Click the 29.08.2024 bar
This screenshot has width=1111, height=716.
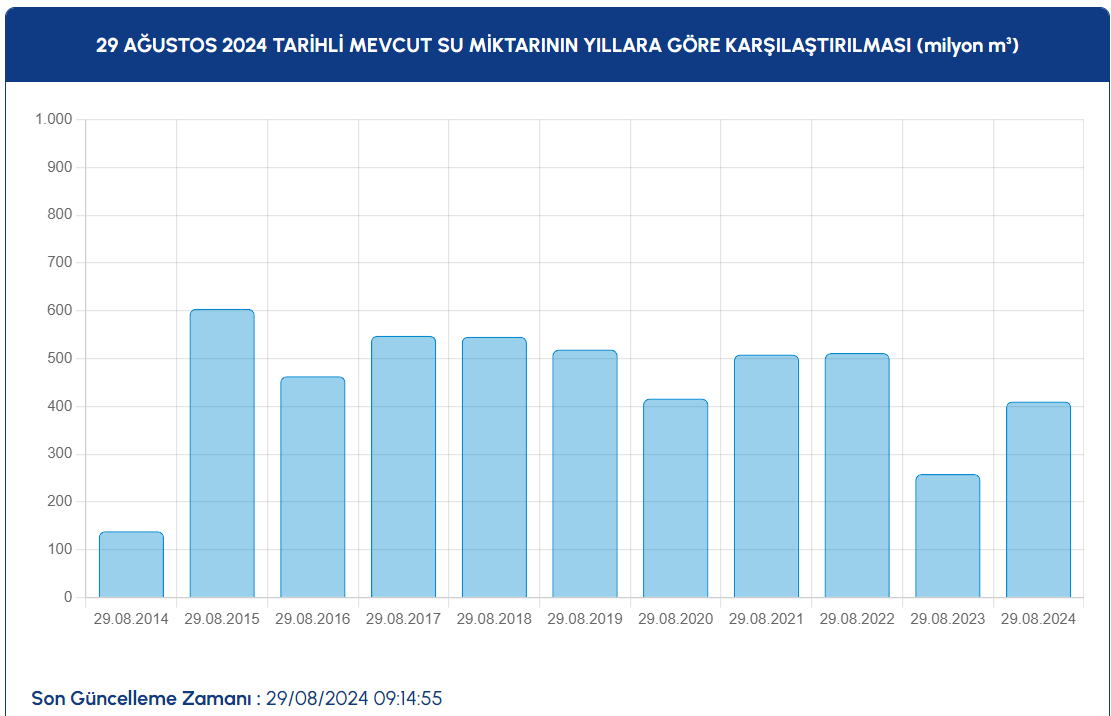1038,500
